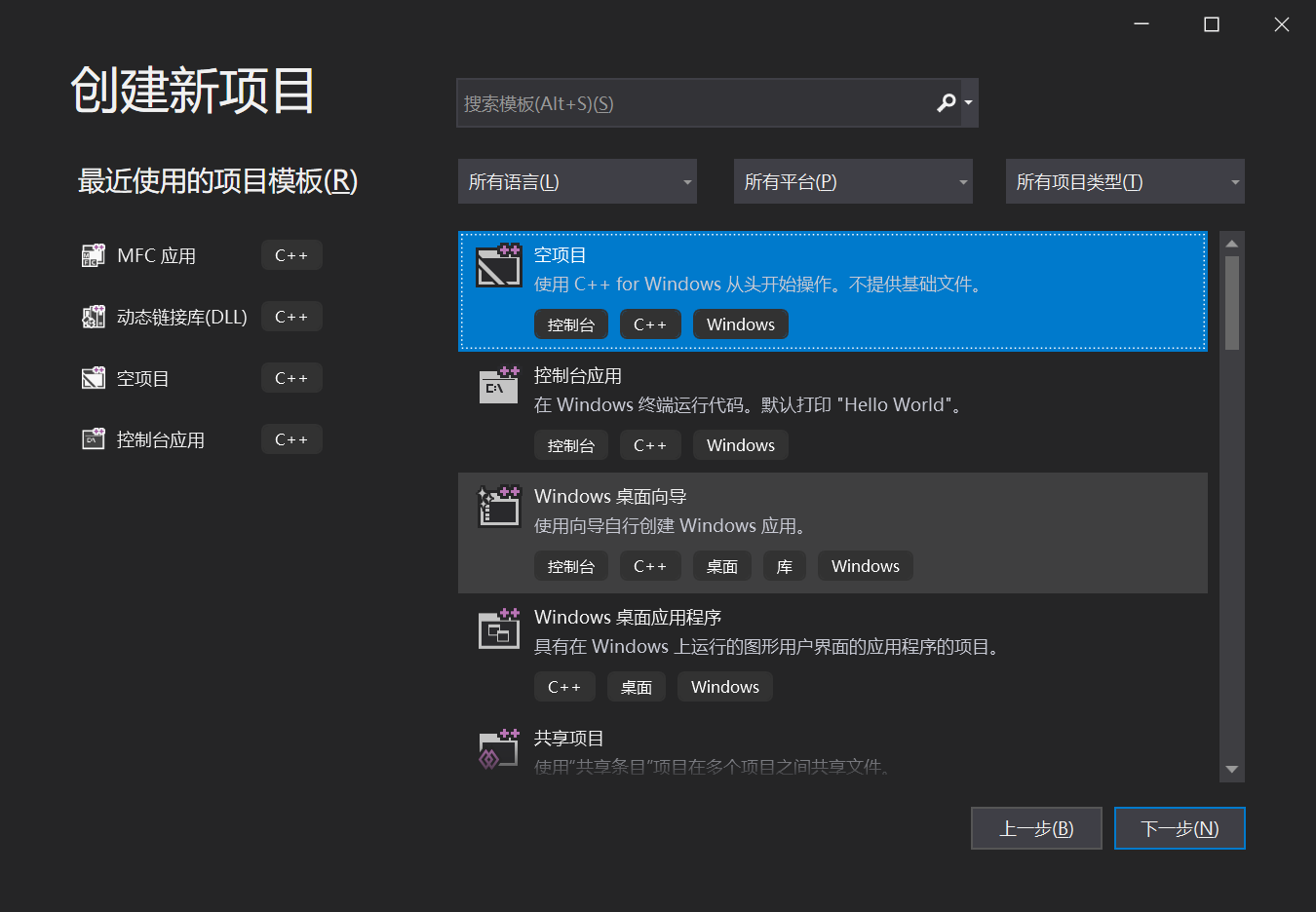Select 控制台应用 from recent project templates
This screenshot has width=1316, height=912.
pos(161,438)
